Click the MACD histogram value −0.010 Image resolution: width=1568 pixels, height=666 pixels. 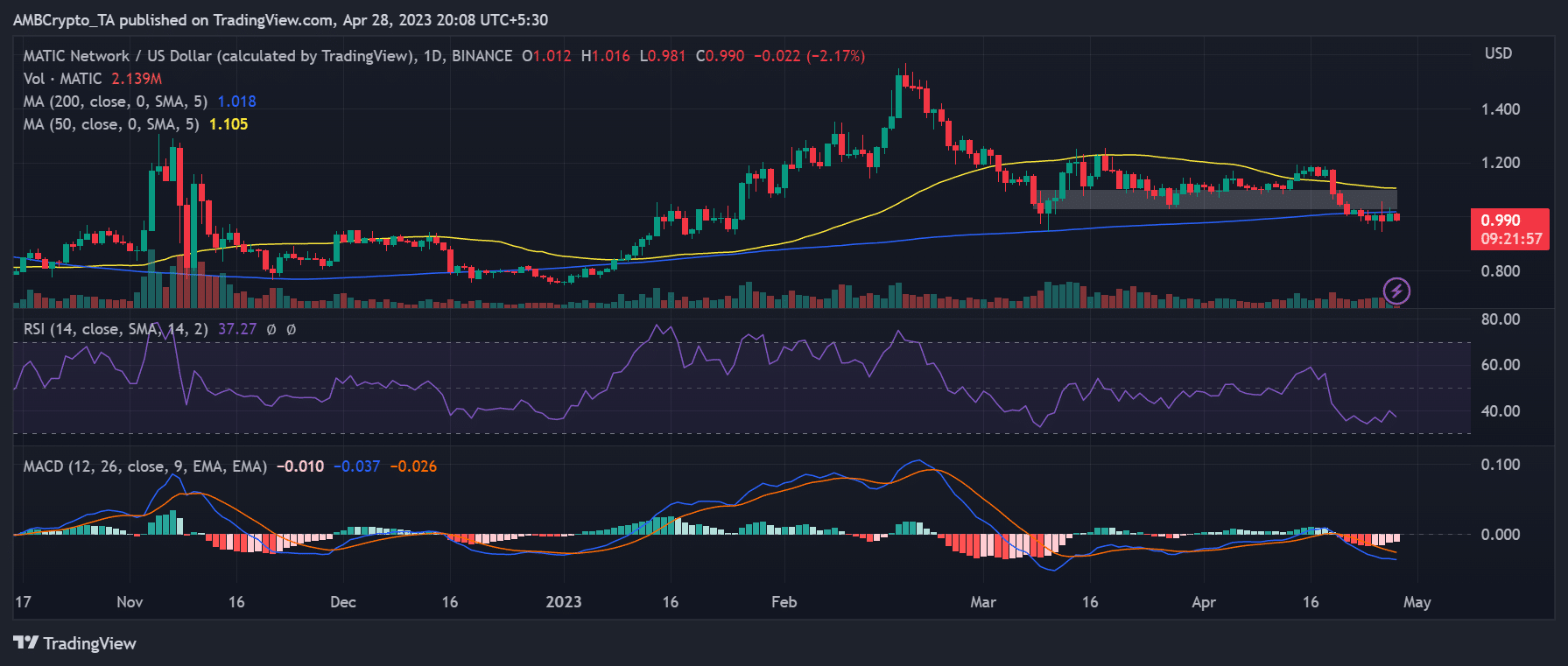pyautogui.click(x=300, y=466)
